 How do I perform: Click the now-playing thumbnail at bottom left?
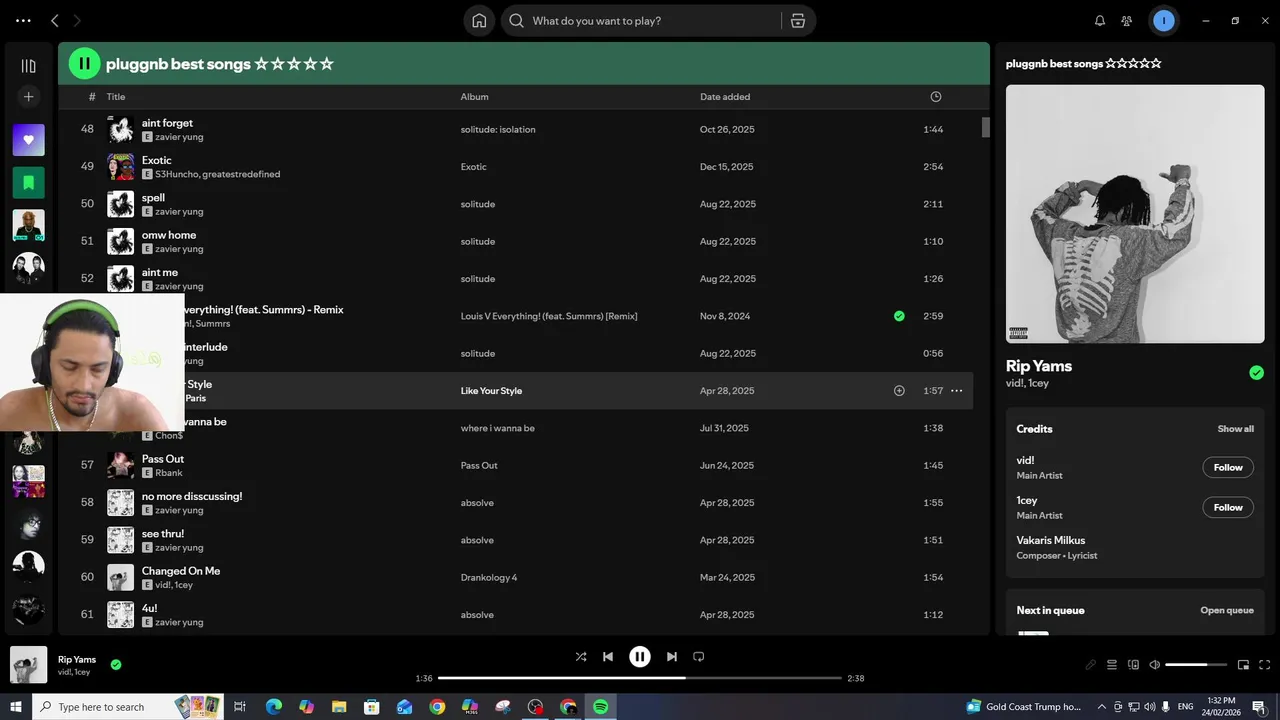[28, 665]
